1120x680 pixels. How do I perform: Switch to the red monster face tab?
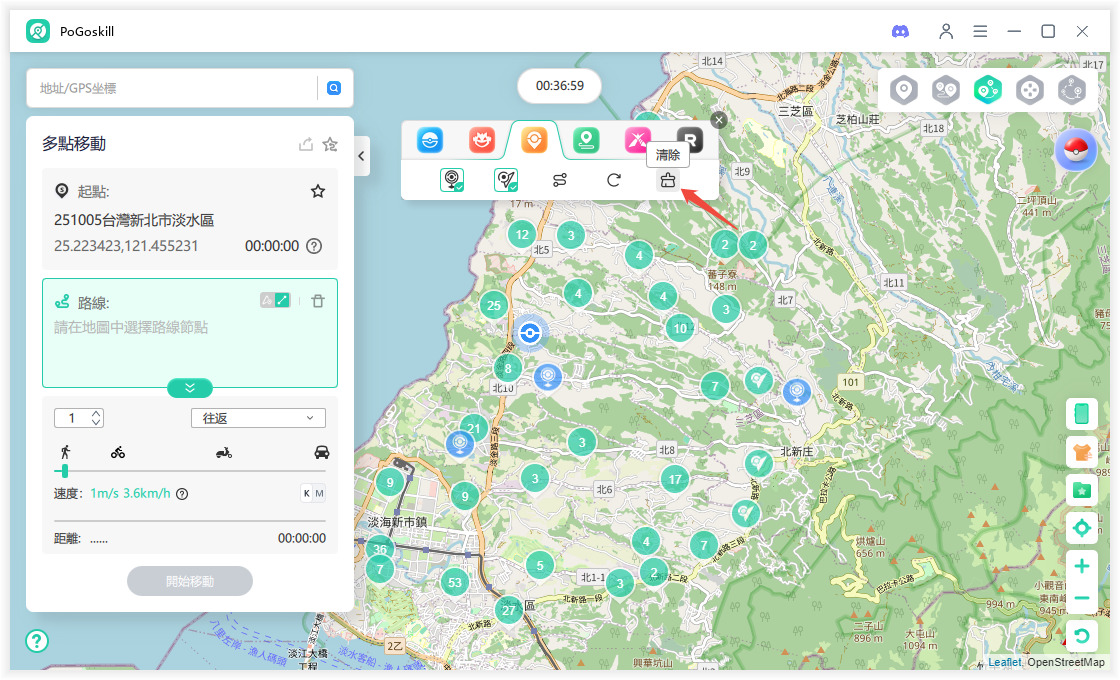coord(482,140)
